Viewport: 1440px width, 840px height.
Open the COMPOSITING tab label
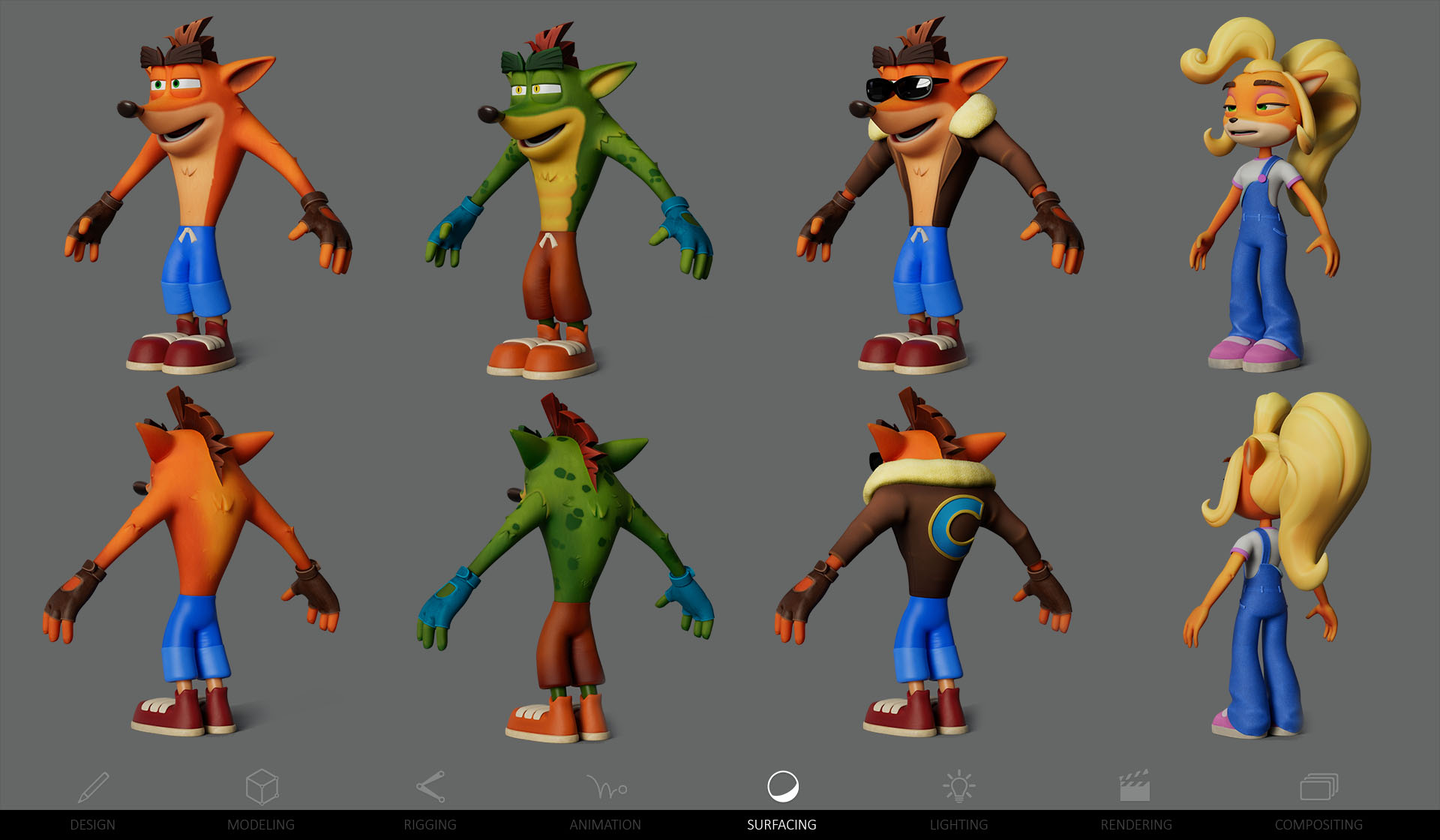(x=1318, y=825)
